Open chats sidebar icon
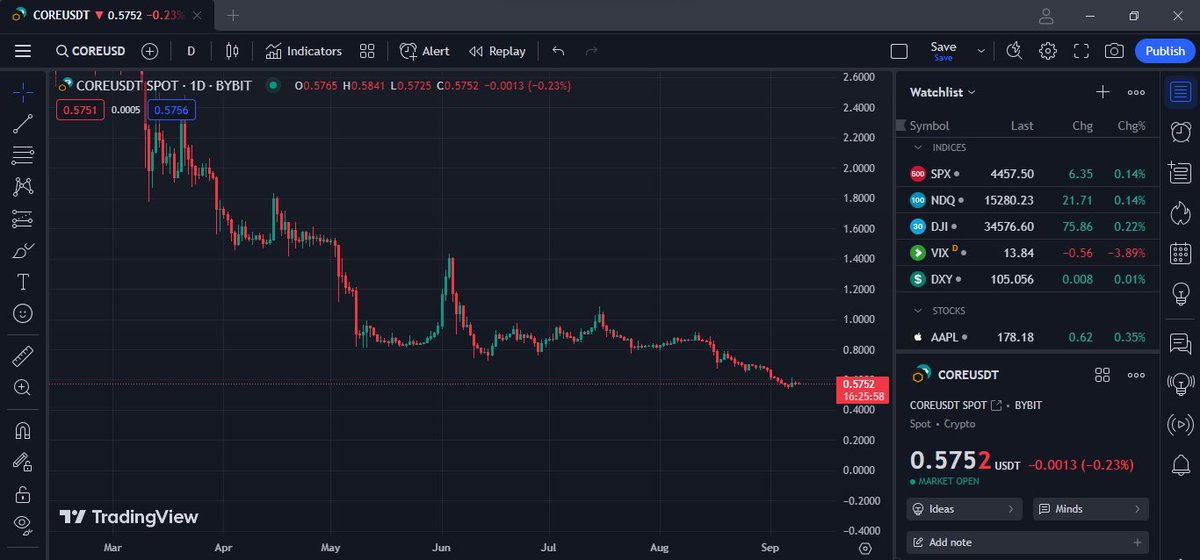 click(1180, 343)
